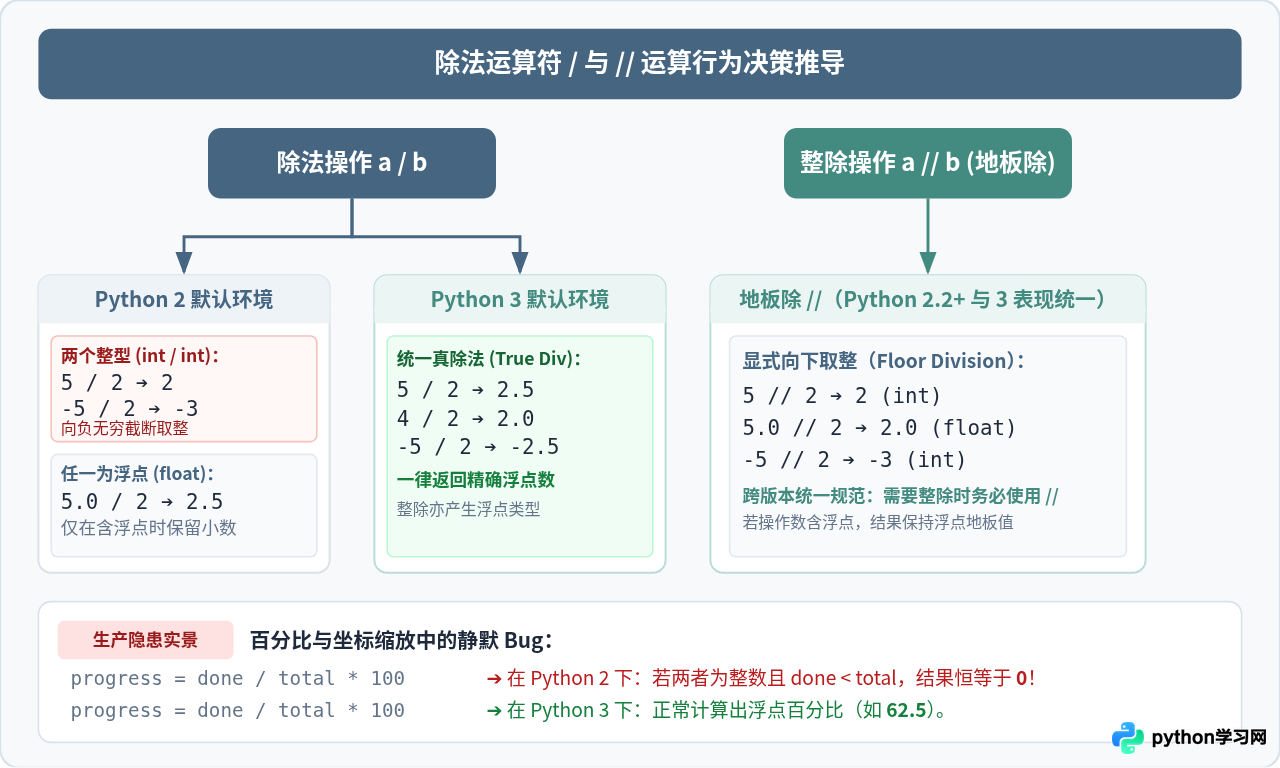This screenshot has width=1280, height=768.
Task: Click the line "4 / 2 → 2.0"
Action: pyautogui.click(x=466, y=418)
